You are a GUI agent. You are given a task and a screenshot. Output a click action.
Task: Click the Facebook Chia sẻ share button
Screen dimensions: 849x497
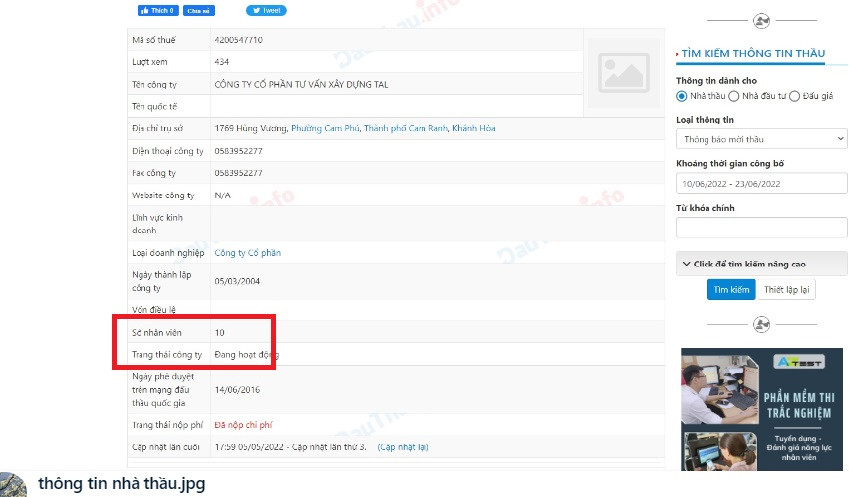[x=200, y=10]
